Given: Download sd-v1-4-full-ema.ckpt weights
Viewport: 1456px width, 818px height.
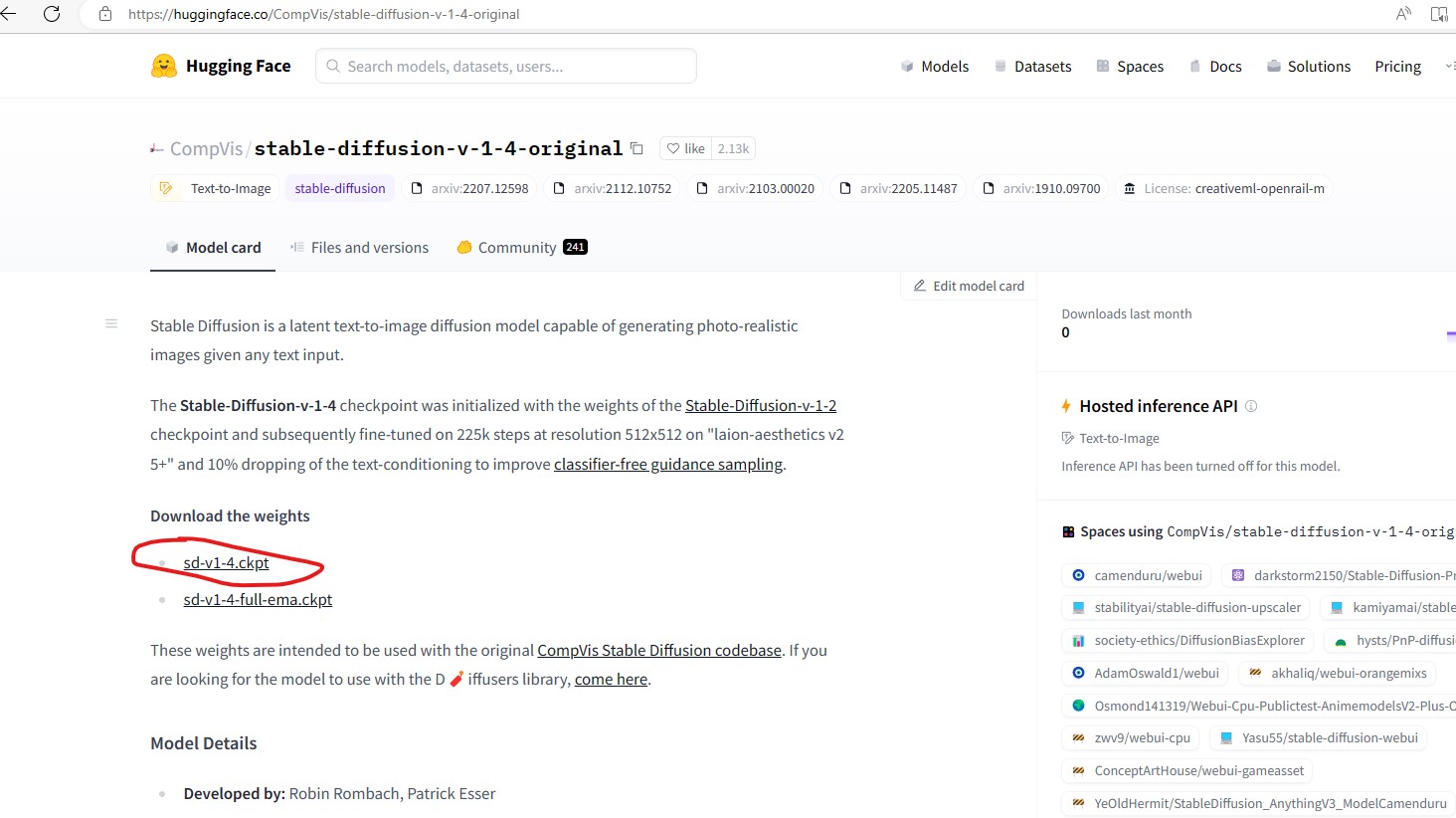Looking at the screenshot, I should click(x=258, y=599).
